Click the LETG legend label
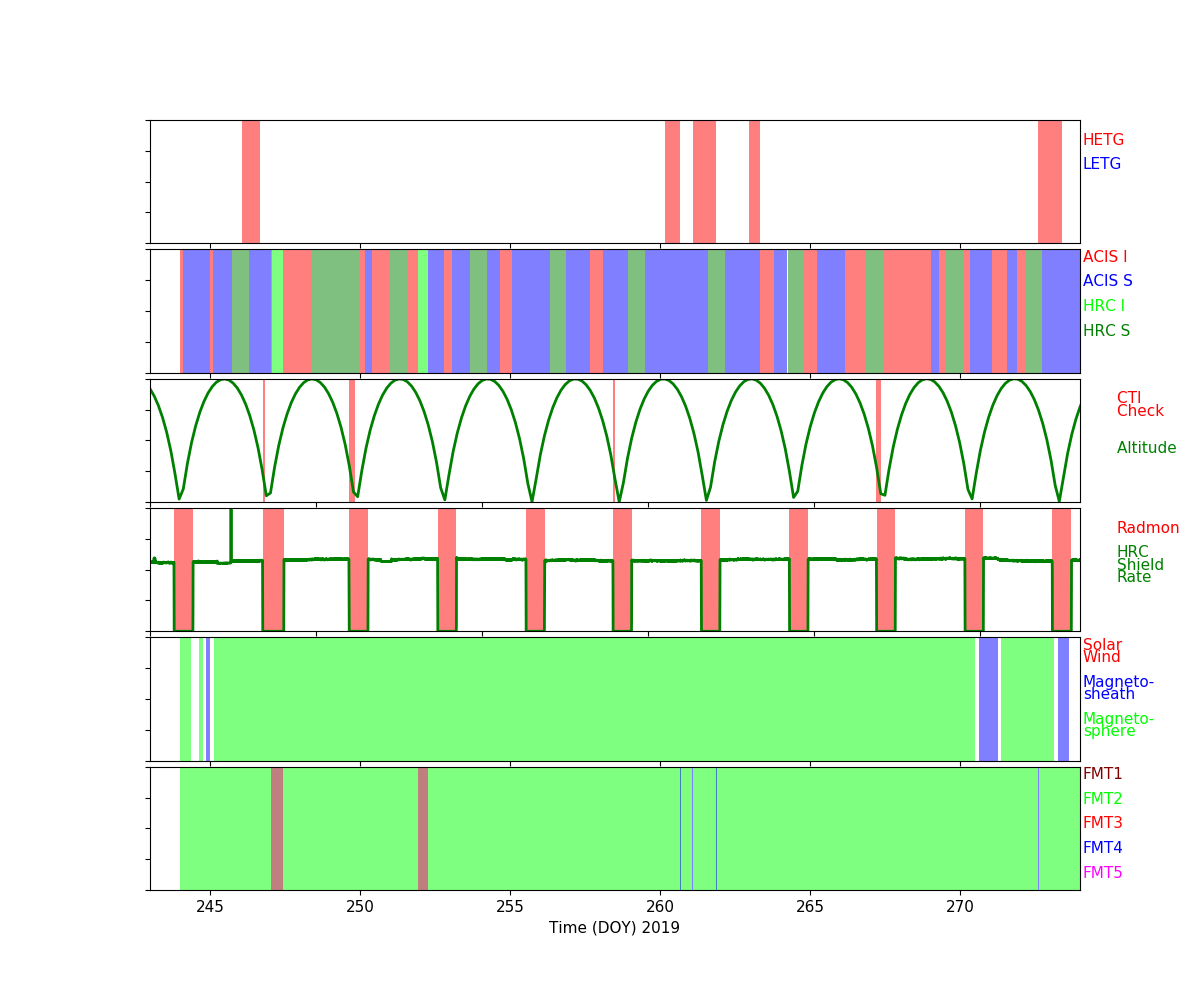 pyautogui.click(x=1102, y=164)
